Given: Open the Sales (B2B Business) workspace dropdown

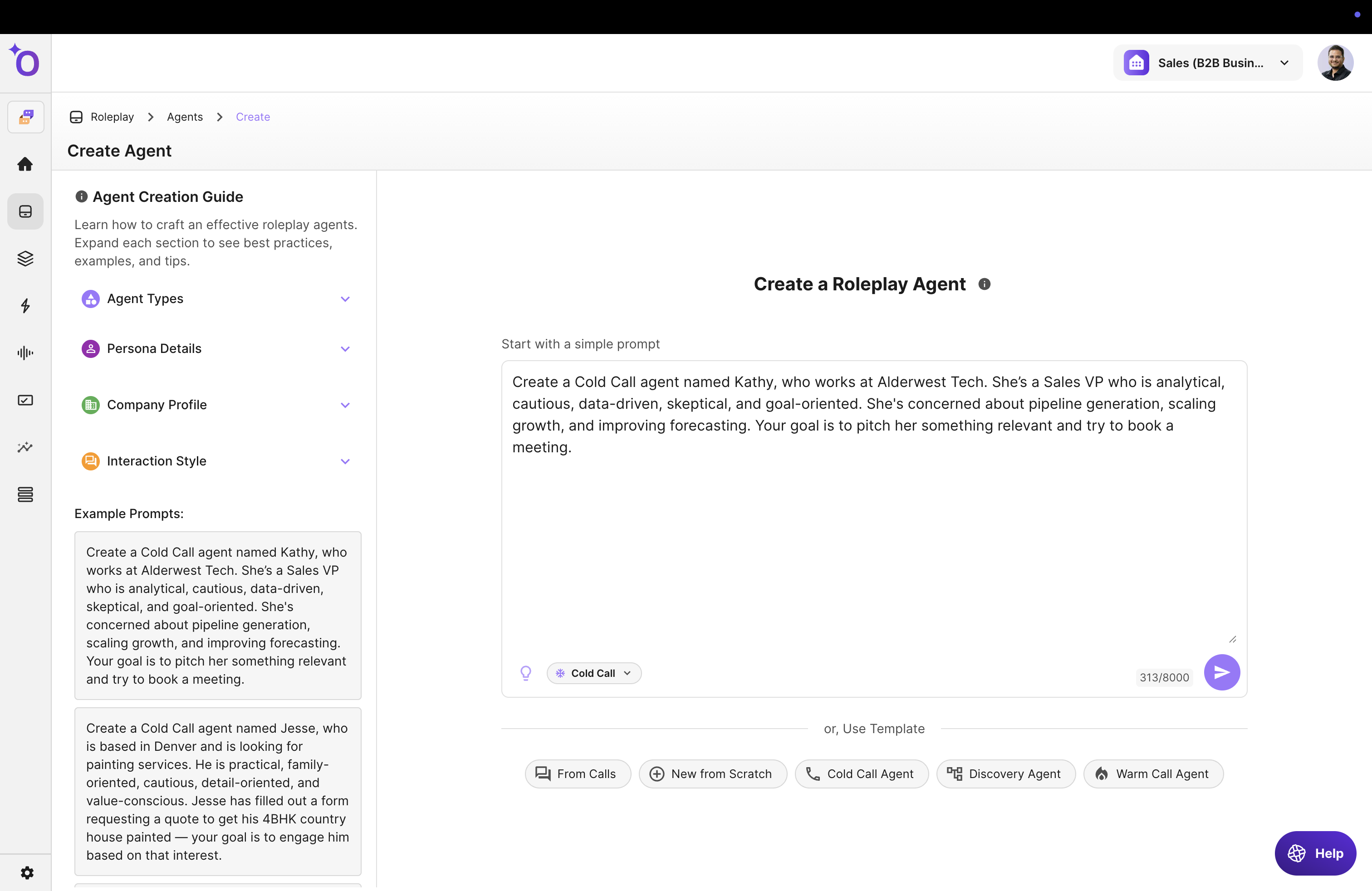Looking at the screenshot, I should (1207, 63).
